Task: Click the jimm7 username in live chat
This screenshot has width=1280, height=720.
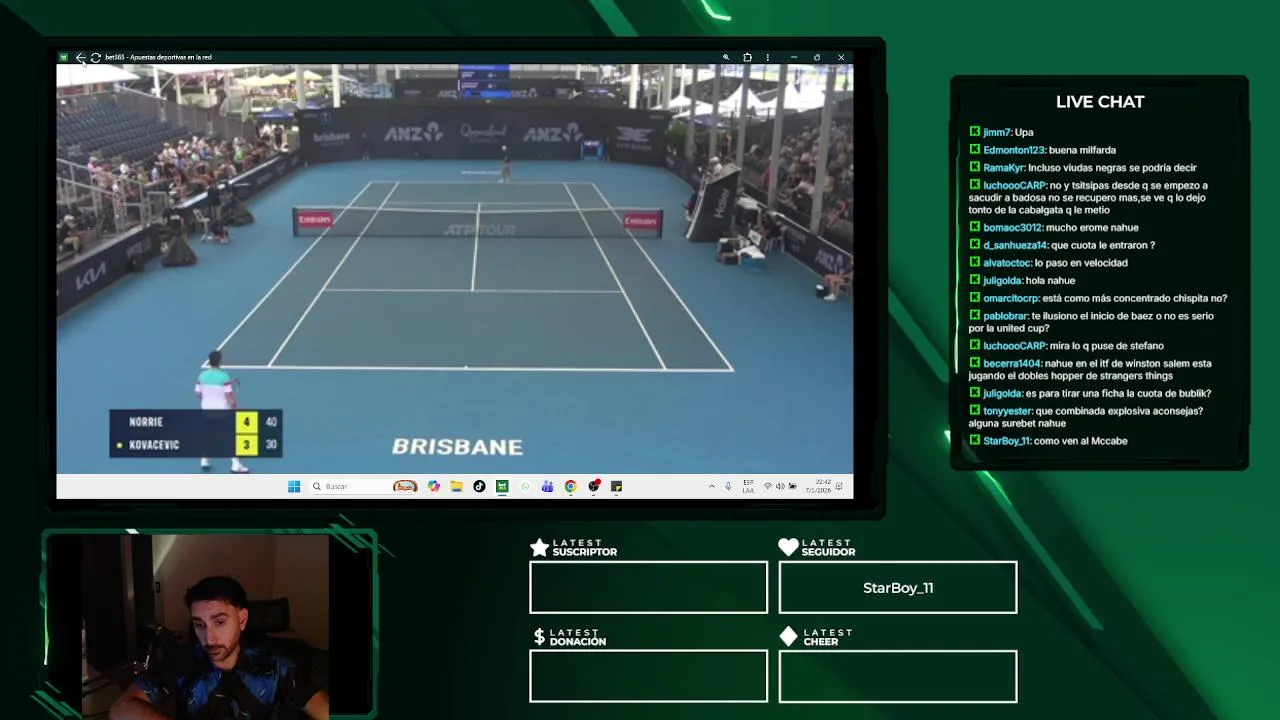Action: pos(997,132)
